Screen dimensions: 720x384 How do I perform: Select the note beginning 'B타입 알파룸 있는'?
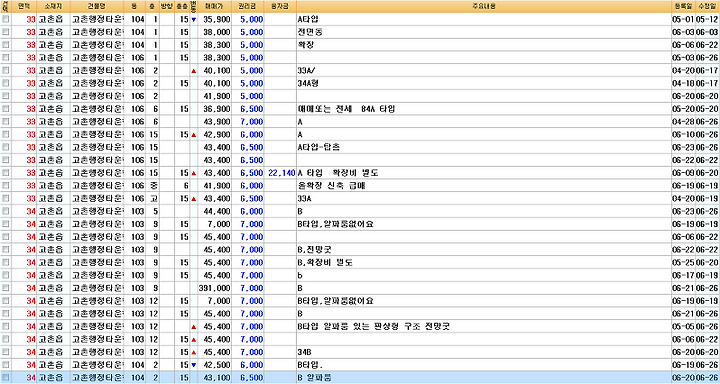click(484, 327)
